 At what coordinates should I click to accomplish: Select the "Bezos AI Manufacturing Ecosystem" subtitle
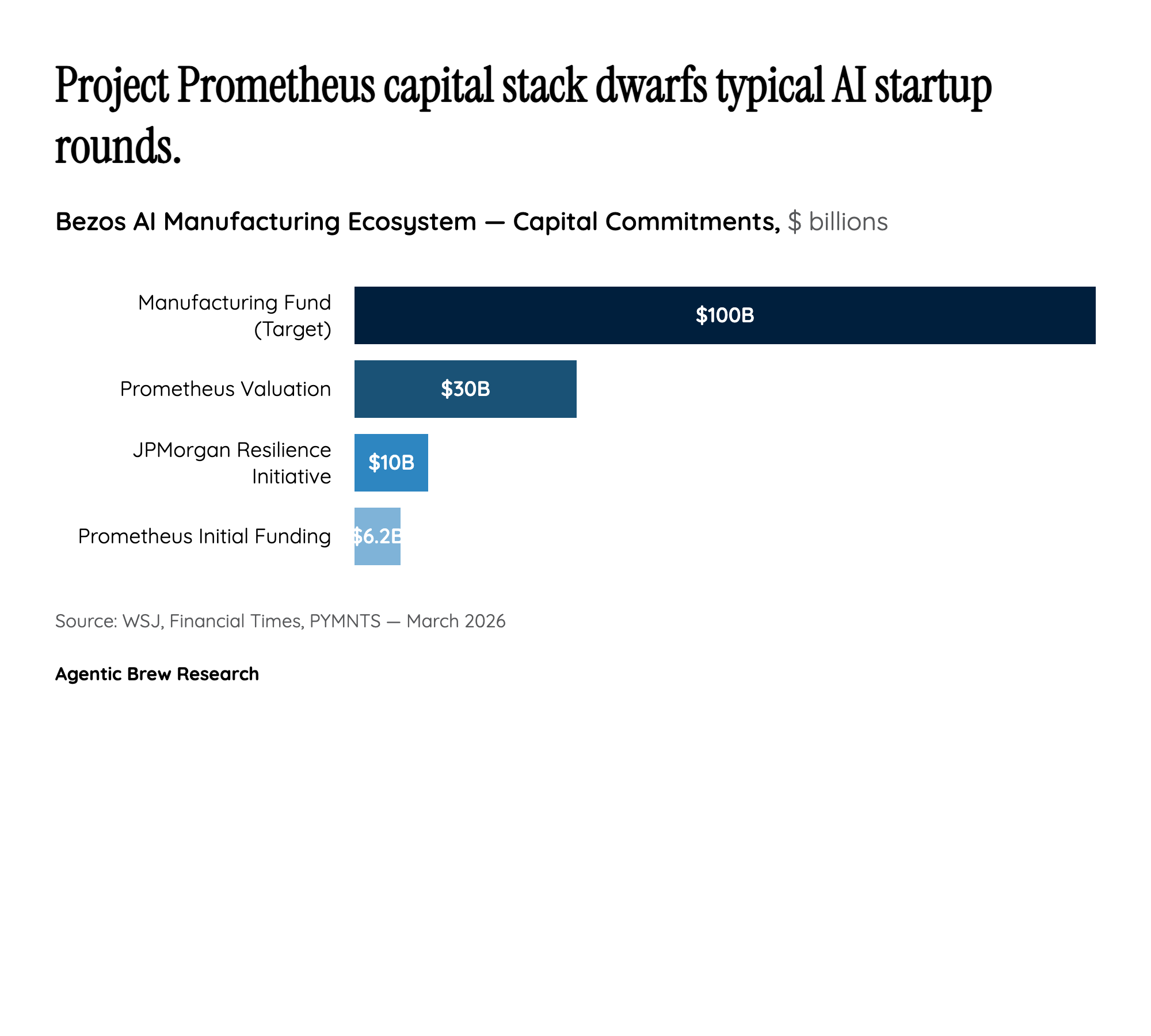266,222
